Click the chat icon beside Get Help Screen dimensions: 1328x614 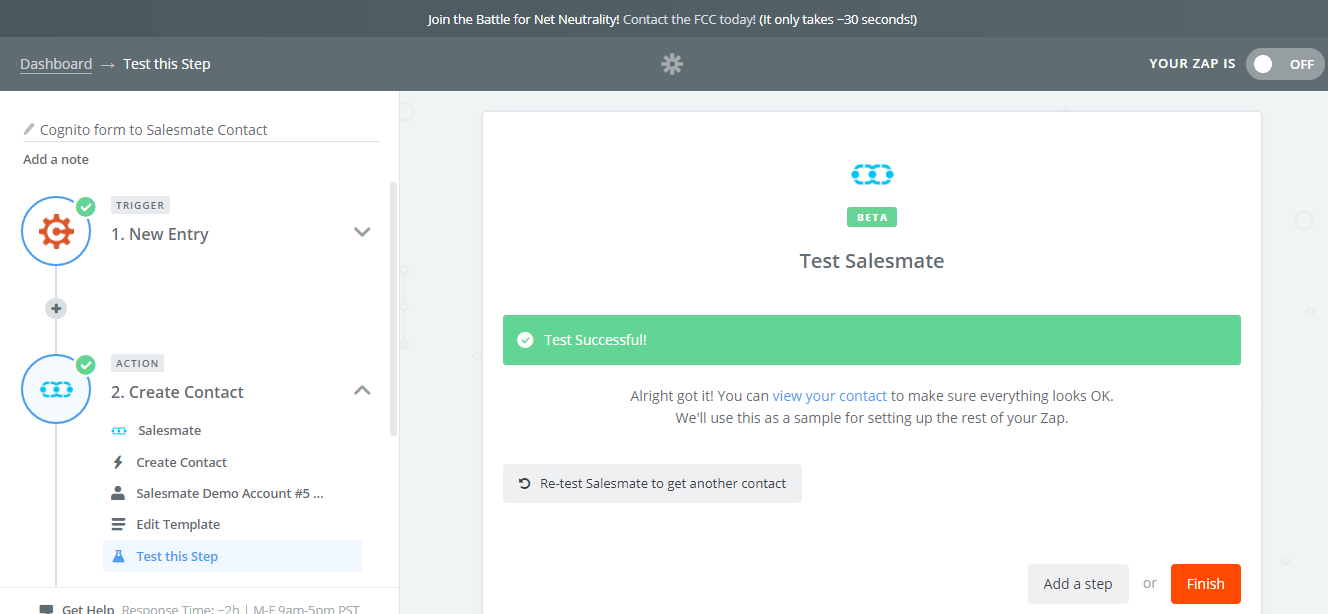(x=46, y=609)
